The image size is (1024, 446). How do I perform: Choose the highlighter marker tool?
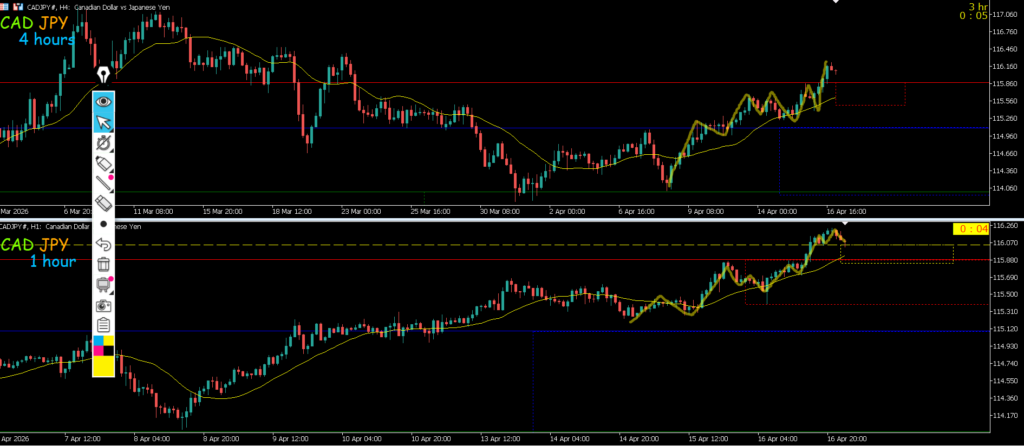(x=104, y=163)
